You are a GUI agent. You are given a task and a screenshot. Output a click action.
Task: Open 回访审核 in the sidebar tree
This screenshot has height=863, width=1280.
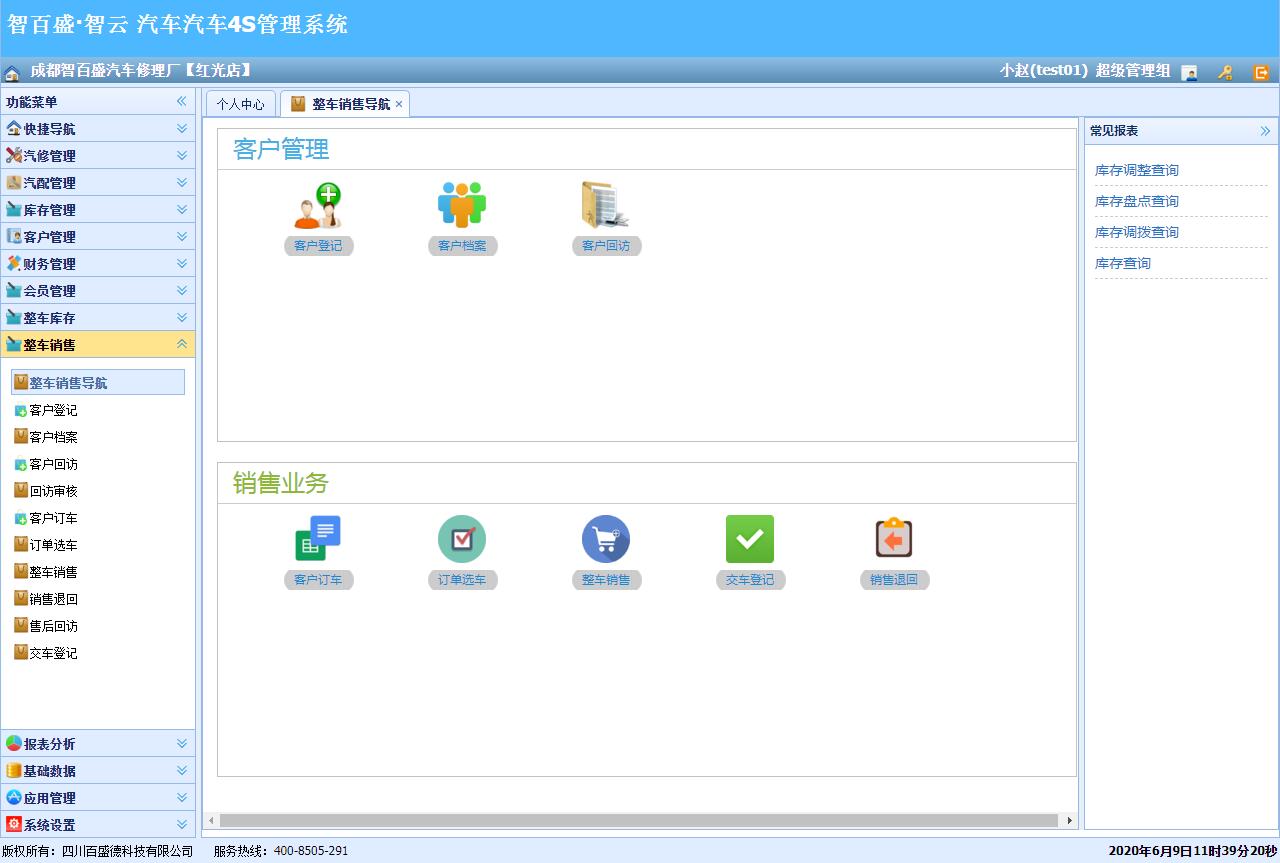coord(53,491)
